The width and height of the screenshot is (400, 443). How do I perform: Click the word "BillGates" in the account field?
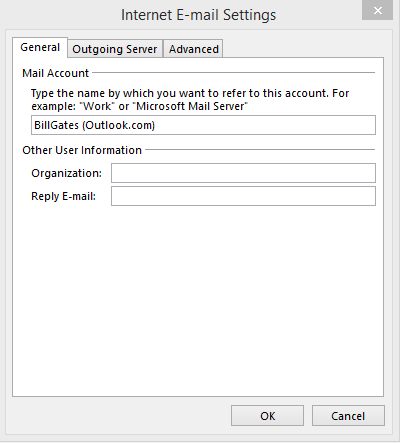pyautogui.click(x=56, y=125)
